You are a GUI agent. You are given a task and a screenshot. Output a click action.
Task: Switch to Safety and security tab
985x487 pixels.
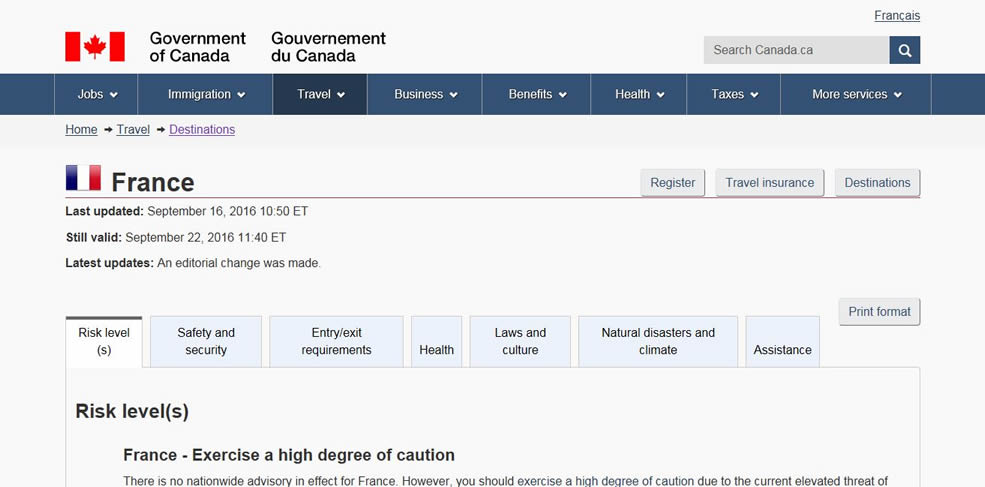tap(206, 341)
